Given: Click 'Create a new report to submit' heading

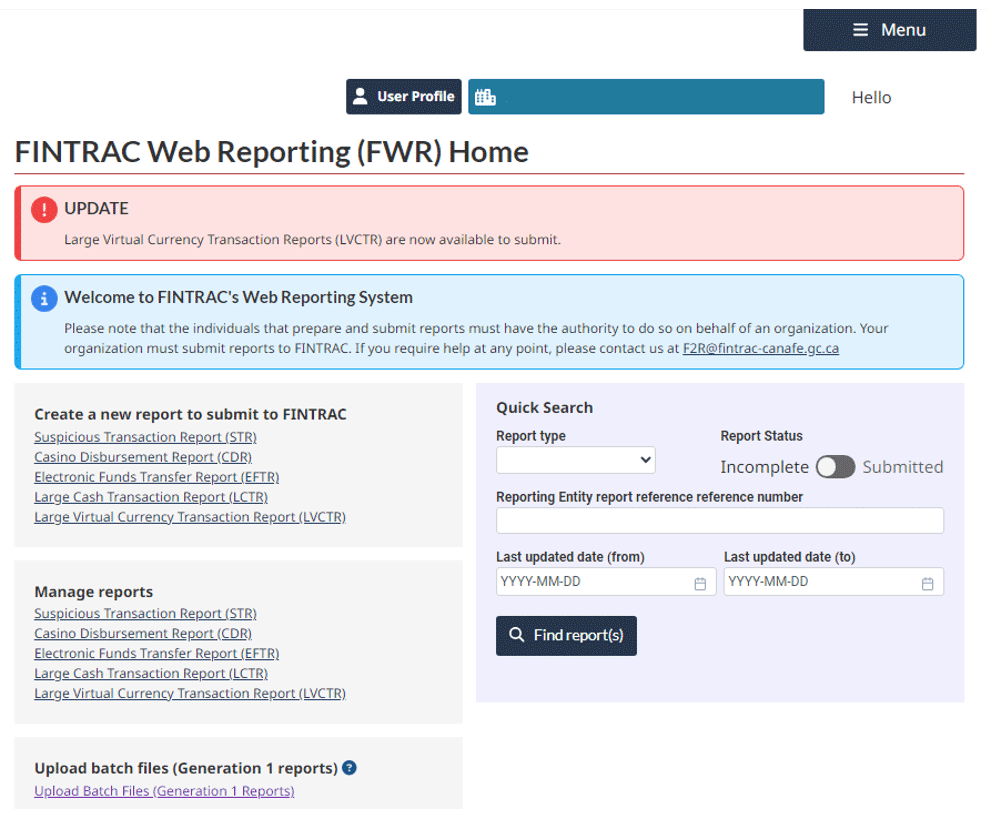Looking at the screenshot, I should [x=190, y=414].
